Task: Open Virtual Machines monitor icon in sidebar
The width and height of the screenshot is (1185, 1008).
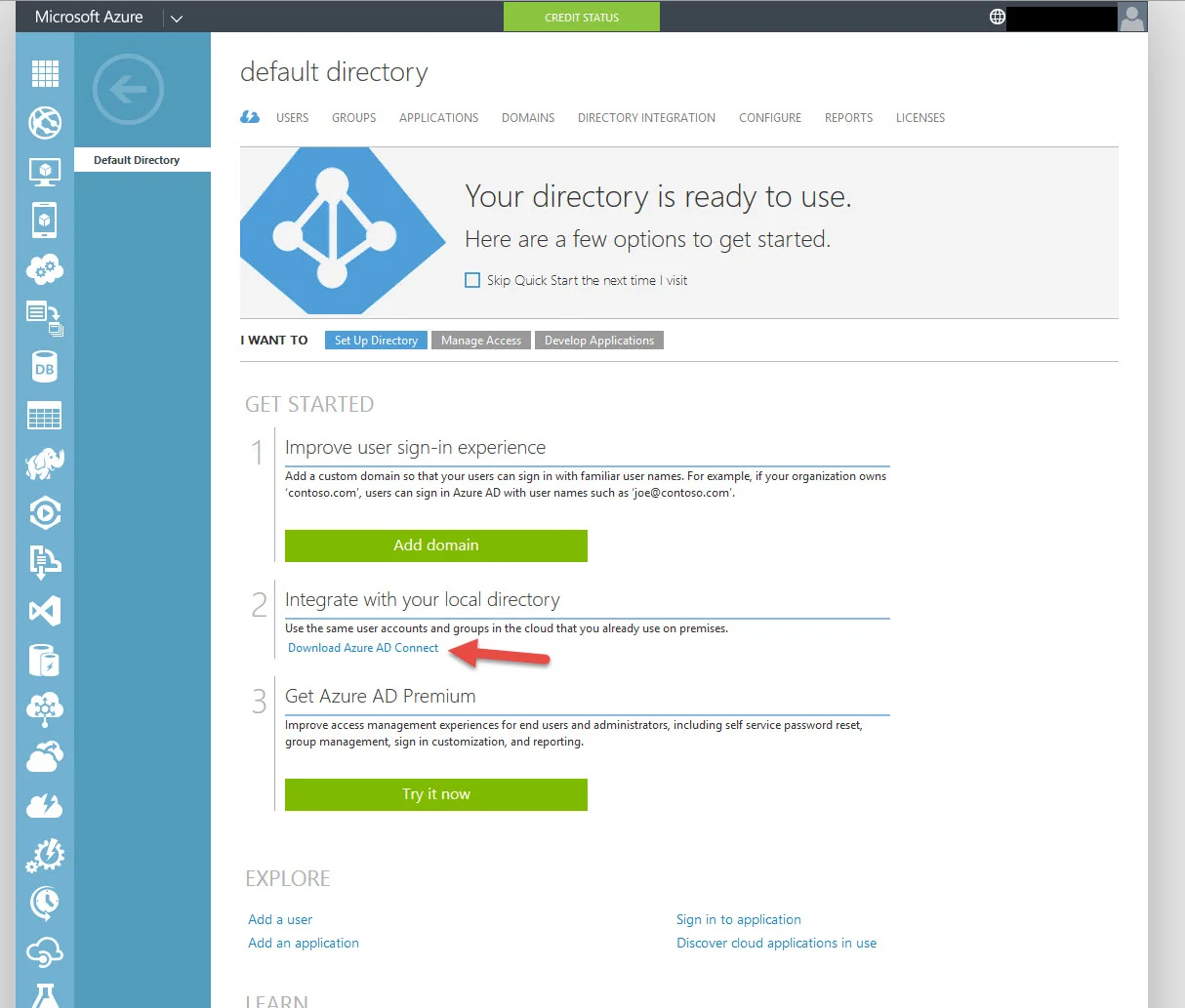Action: pos(45,172)
